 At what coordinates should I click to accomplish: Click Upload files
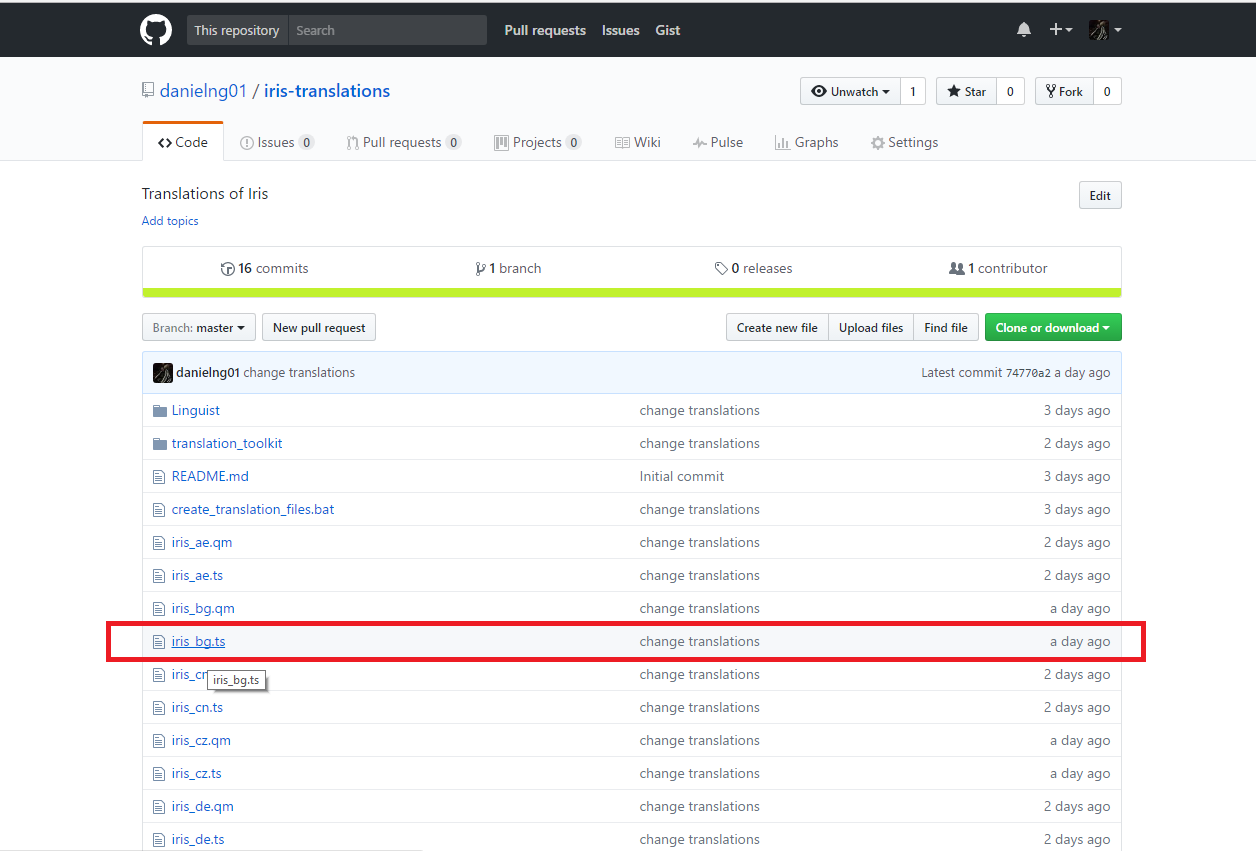871,327
